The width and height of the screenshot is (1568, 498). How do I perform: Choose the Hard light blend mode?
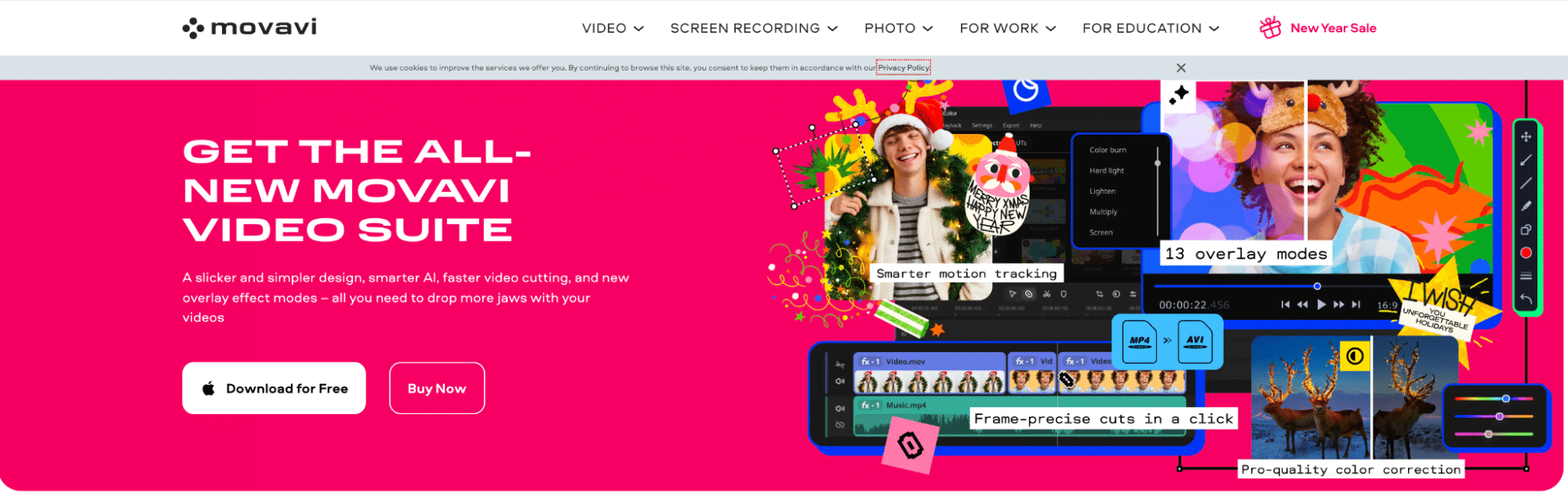[x=1106, y=170]
